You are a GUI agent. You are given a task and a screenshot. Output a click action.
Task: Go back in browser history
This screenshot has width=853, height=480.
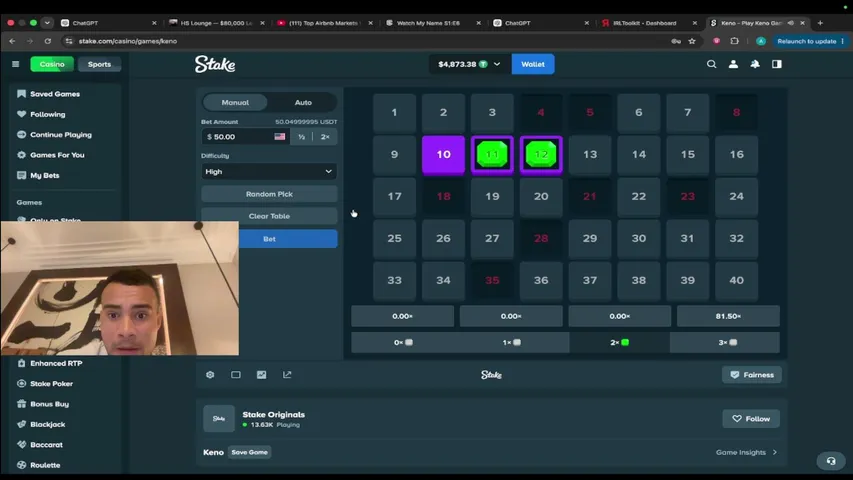pyautogui.click(x=12, y=41)
